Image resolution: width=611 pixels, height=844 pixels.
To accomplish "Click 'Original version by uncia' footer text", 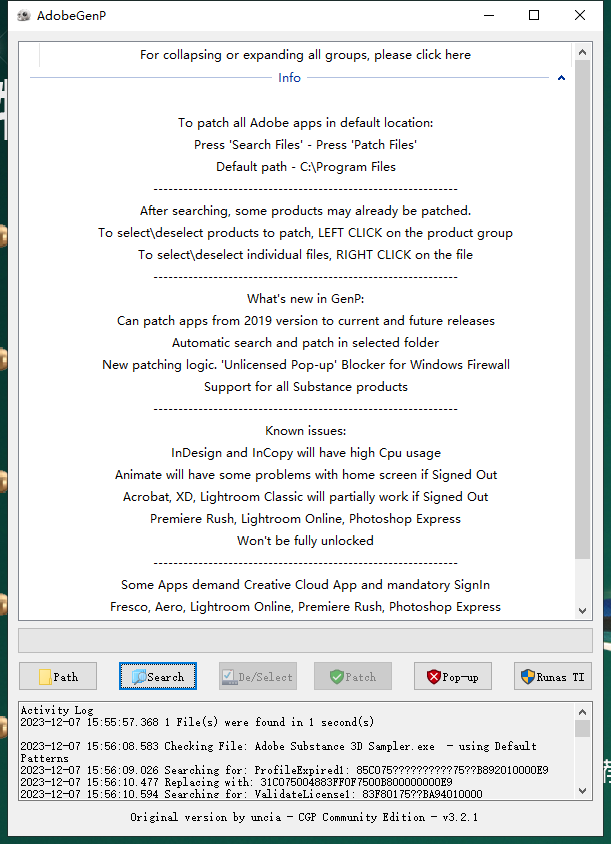I will (304, 817).
